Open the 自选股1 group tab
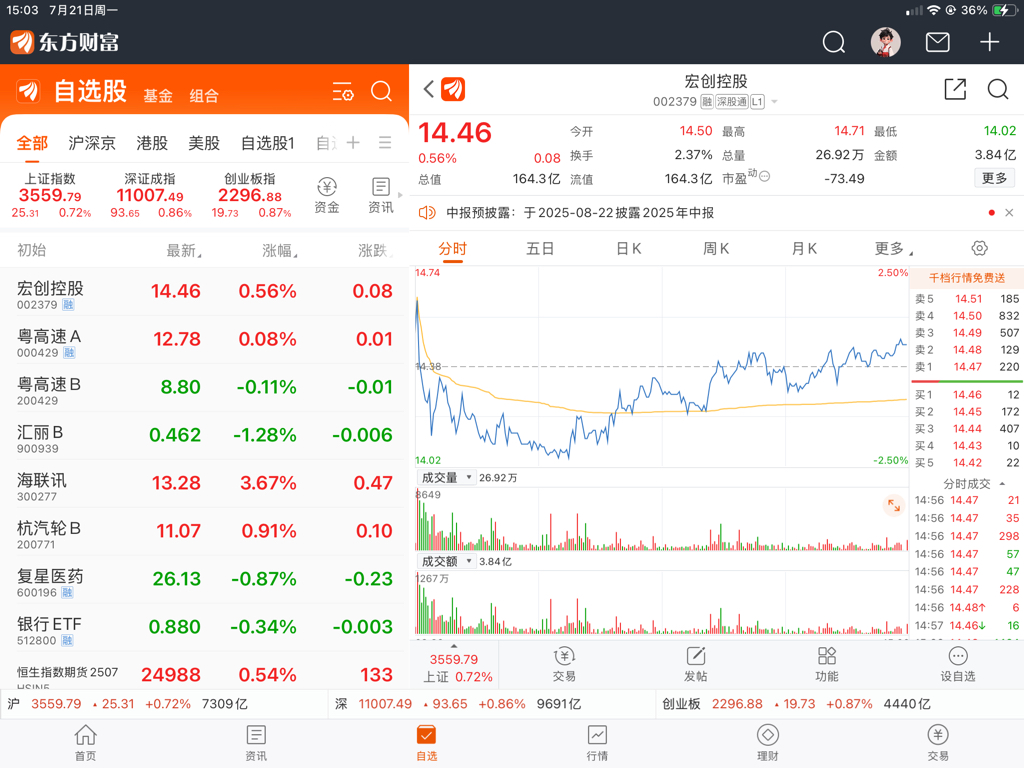The height and width of the screenshot is (768, 1024). pyautogui.click(x=268, y=143)
